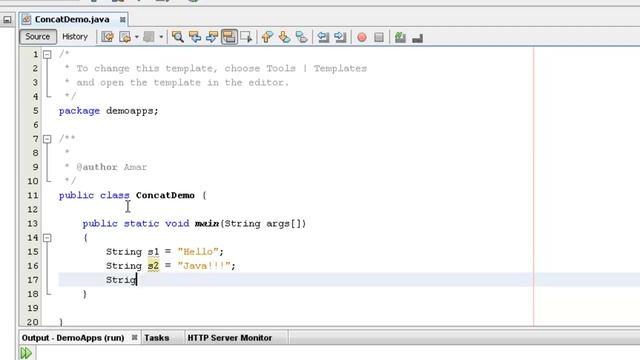Screen dimensions: 640x360
Task: Click the Last Edit toolbar icon
Action: tap(107, 37)
